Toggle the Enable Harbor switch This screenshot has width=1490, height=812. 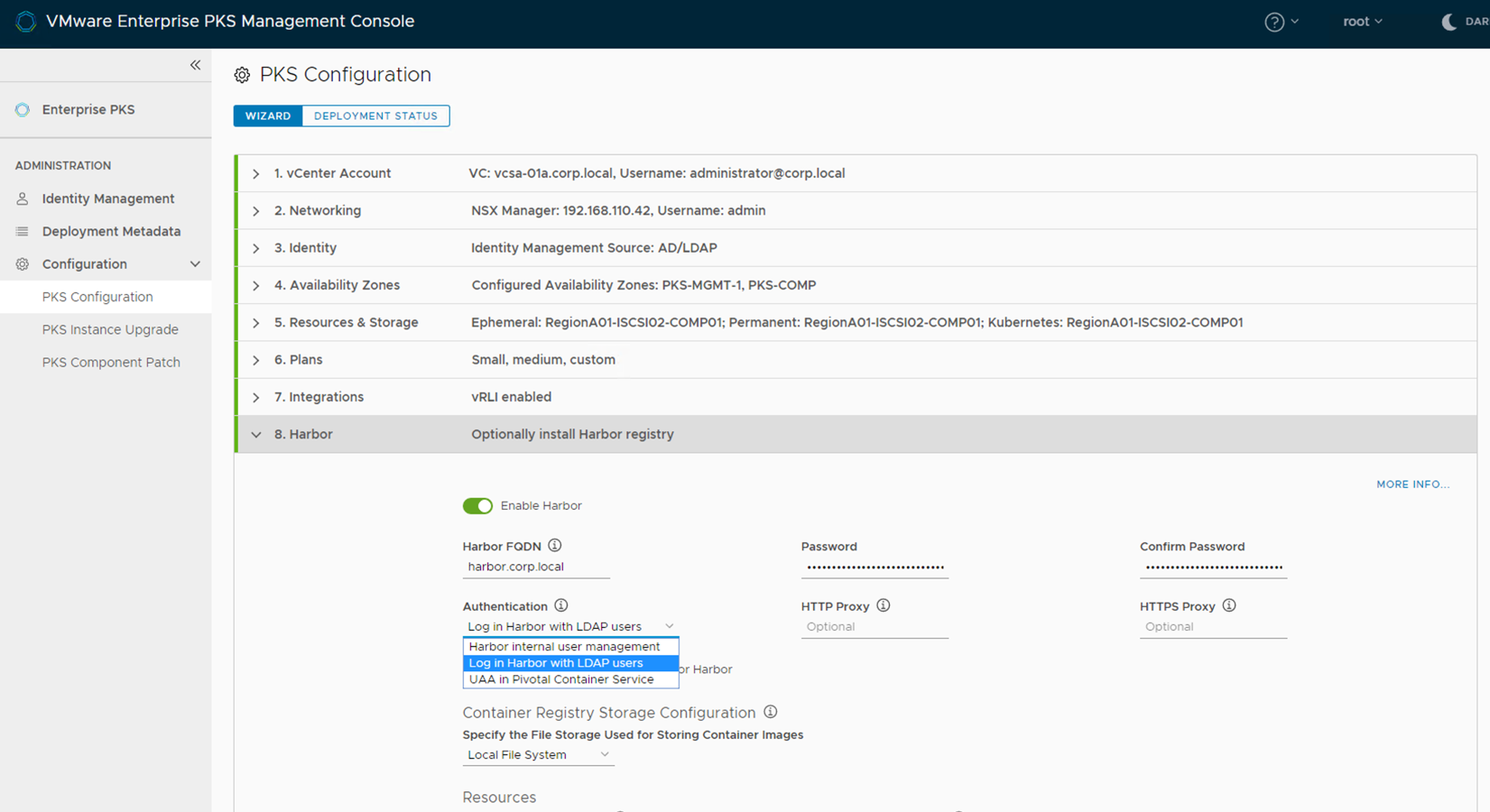(x=477, y=506)
